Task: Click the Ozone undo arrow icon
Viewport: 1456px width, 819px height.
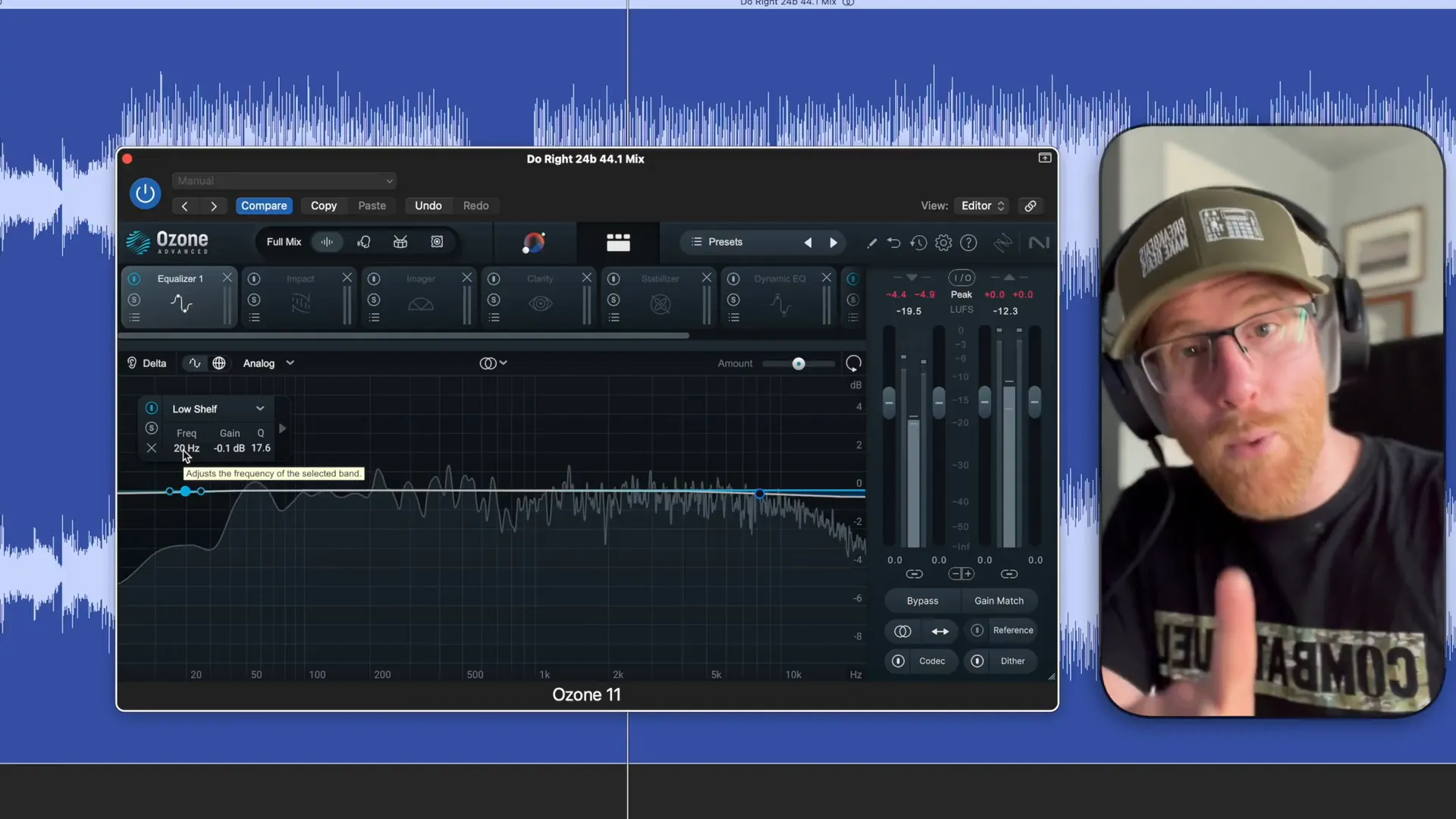Action: 894,243
